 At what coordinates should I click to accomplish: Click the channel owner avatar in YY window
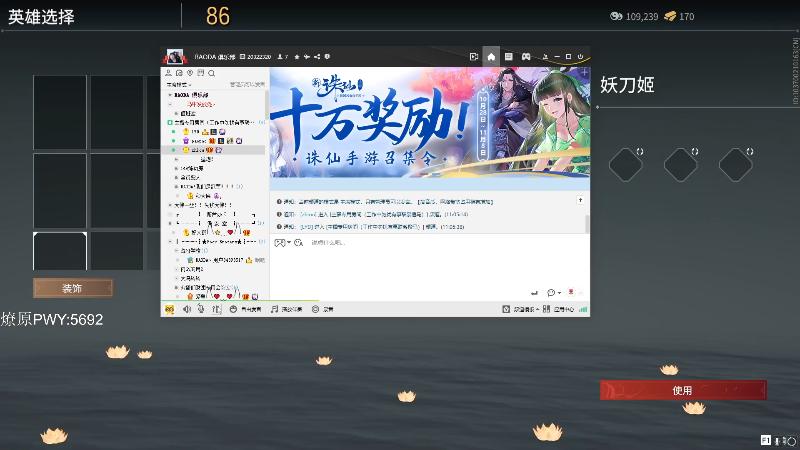pos(174,57)
